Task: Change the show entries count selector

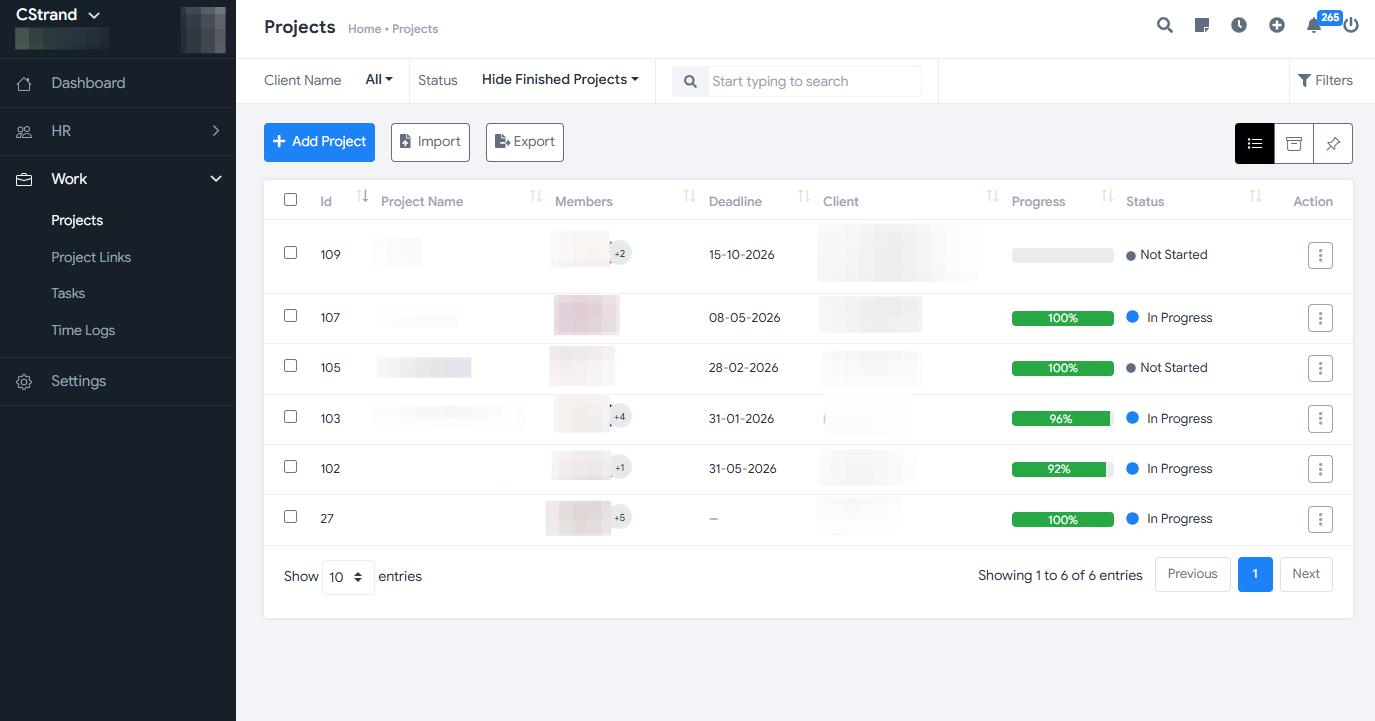Action: [348, 577]
